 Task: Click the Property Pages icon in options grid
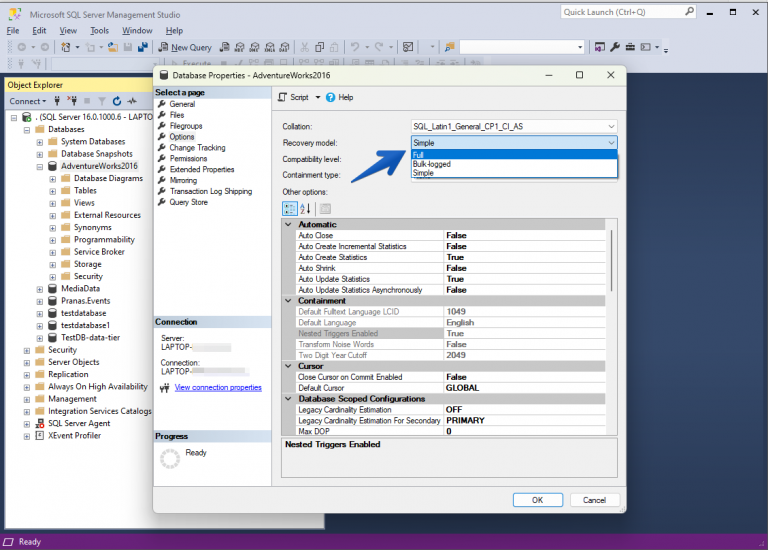325,209
